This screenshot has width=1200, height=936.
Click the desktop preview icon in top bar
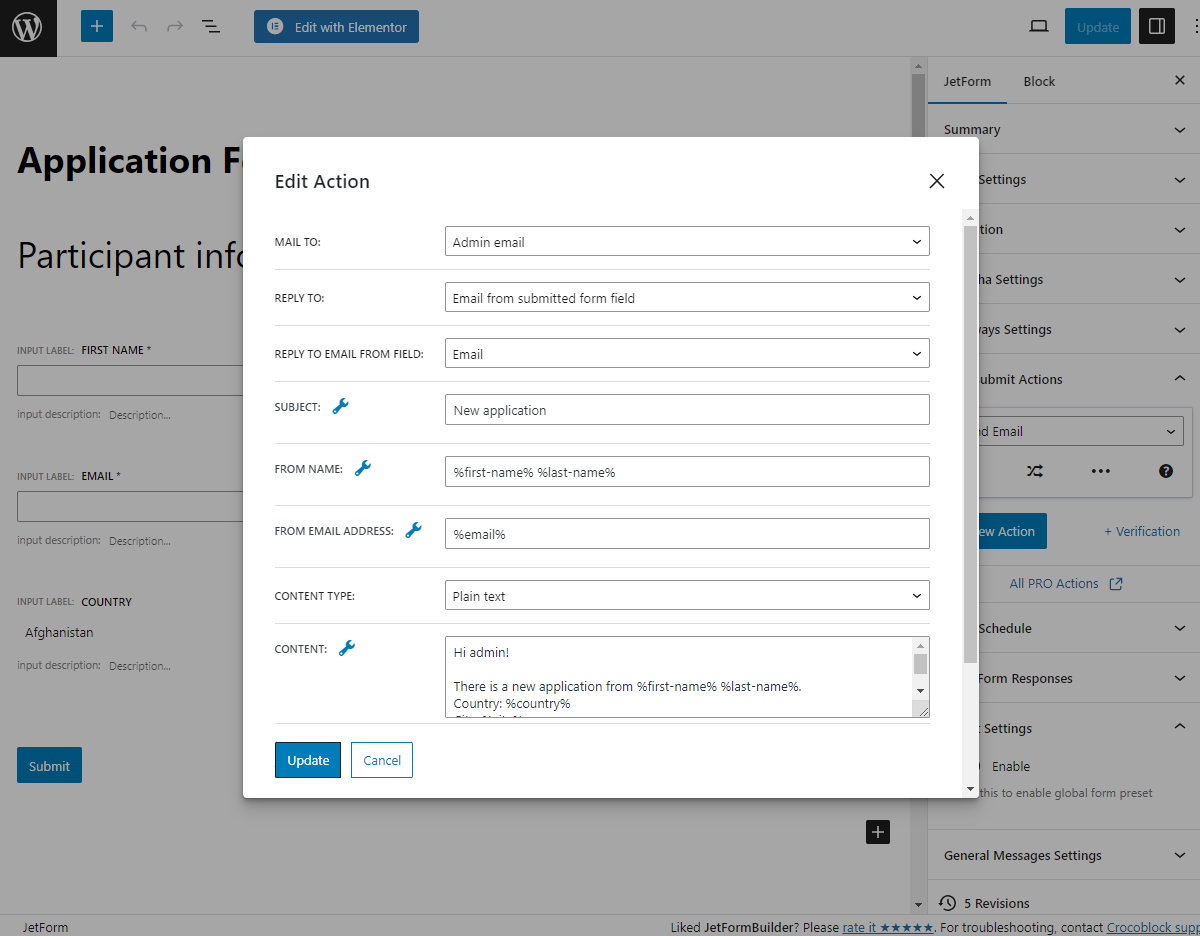coord(1038,26)
